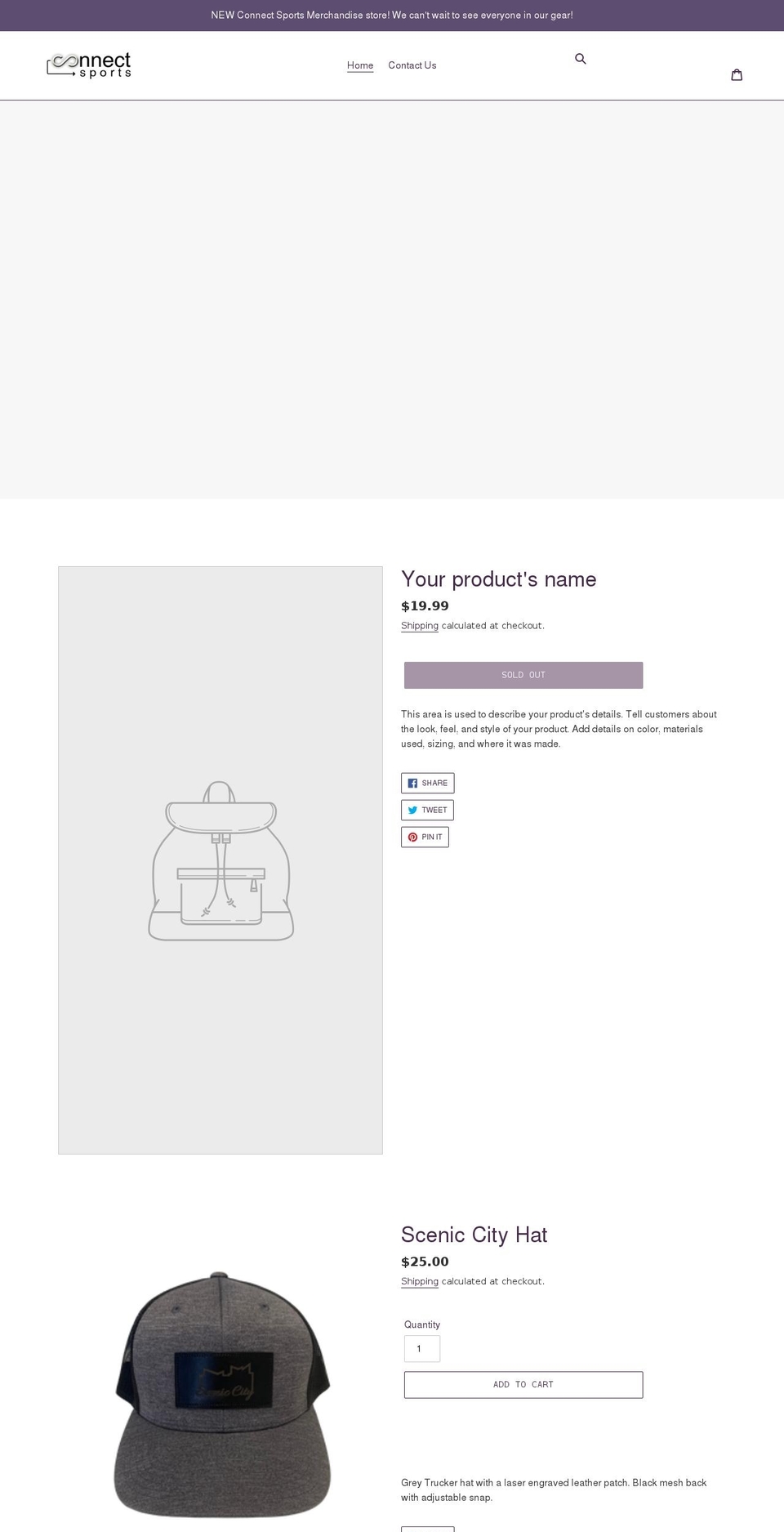The width and height of the screenshot is (784, 1532).
Task: Open the Quantity number field for Scenic City Hat
Action: click(x=421, y=1348)
